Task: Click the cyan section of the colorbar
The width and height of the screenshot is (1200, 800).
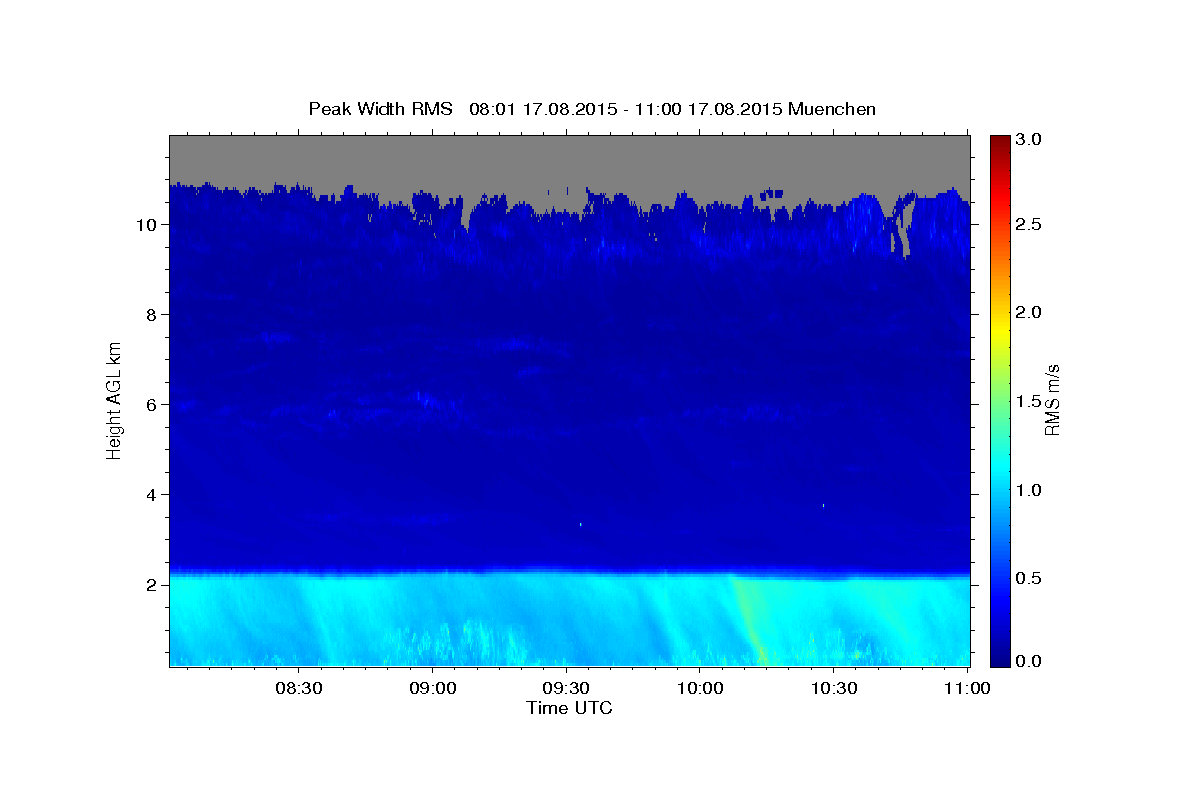Action: coord(1000,470)
